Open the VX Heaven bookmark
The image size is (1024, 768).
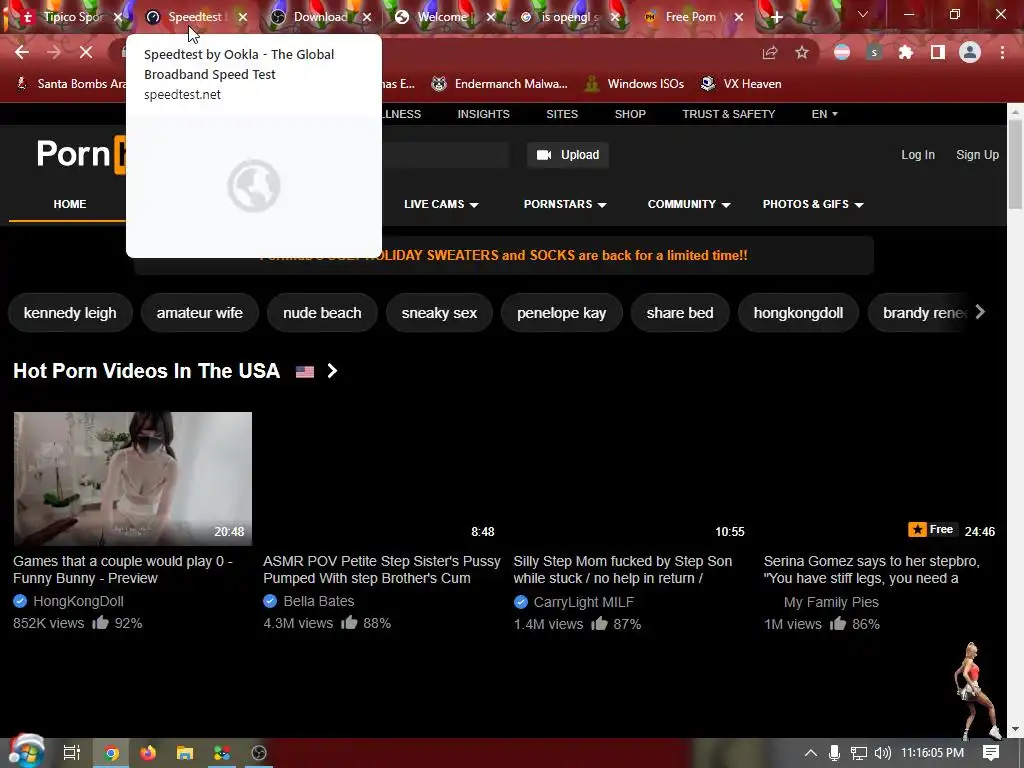(741, 84)
